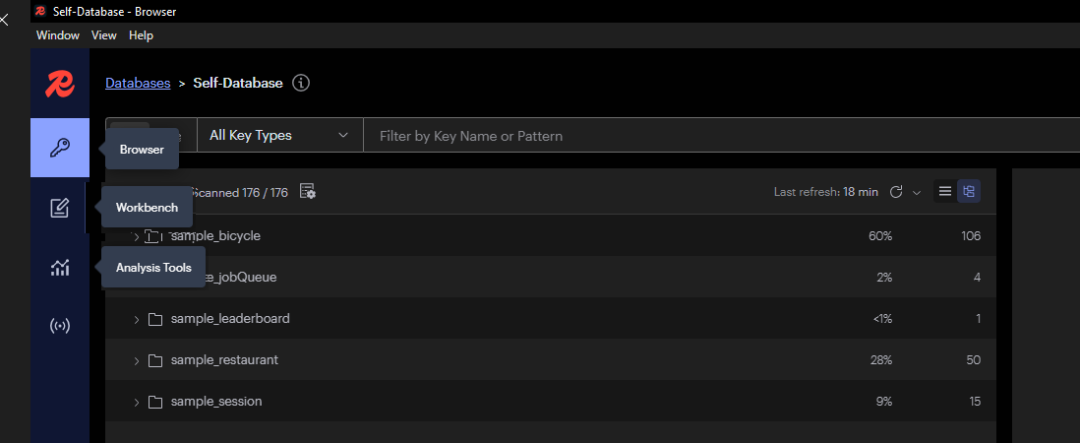This screenshot has height=443, width=1080.
Task: Expand the sample_restaurant folder
Action: coord(137,360)
